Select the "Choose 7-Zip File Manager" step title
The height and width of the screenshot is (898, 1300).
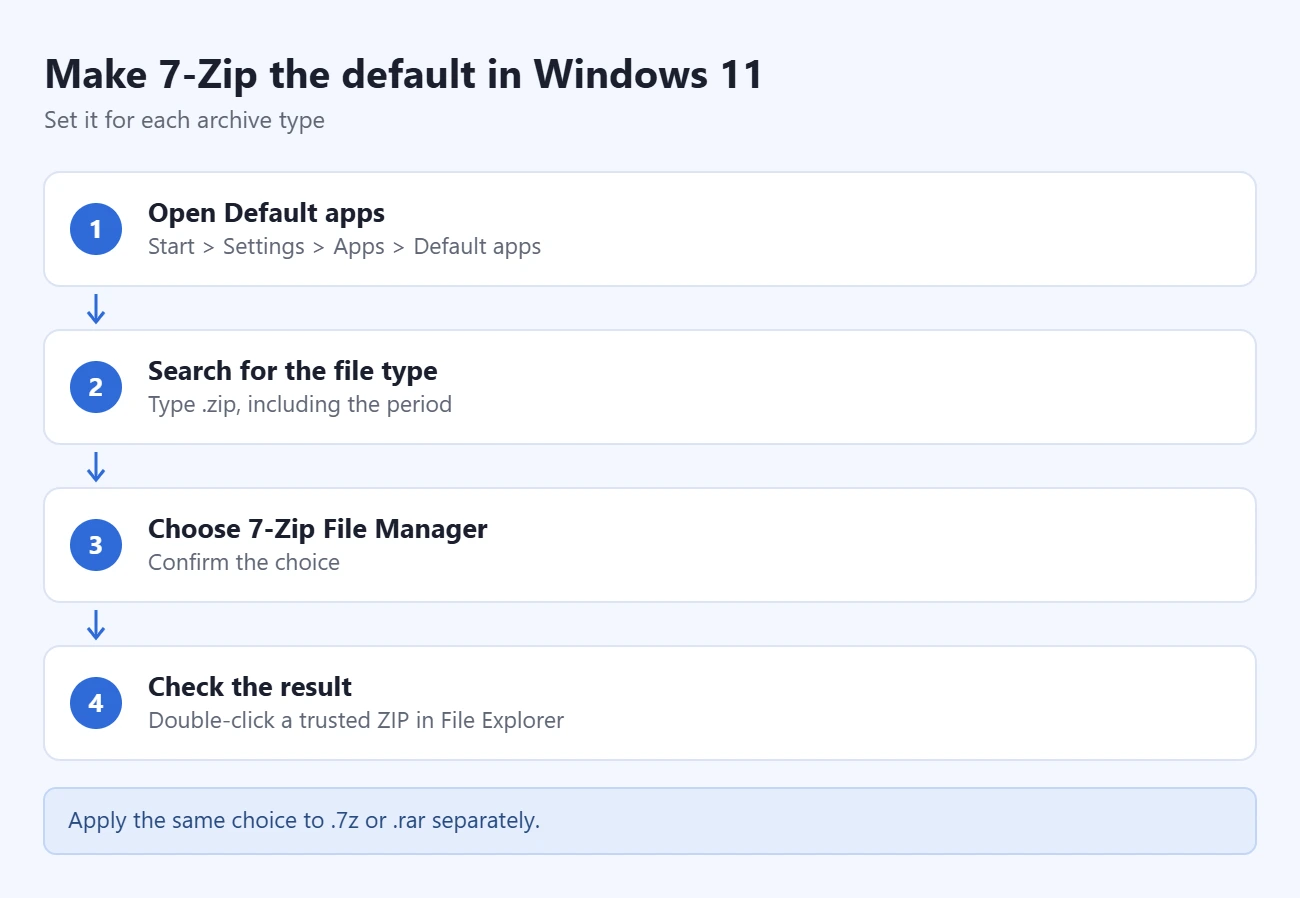click(318, 529)
